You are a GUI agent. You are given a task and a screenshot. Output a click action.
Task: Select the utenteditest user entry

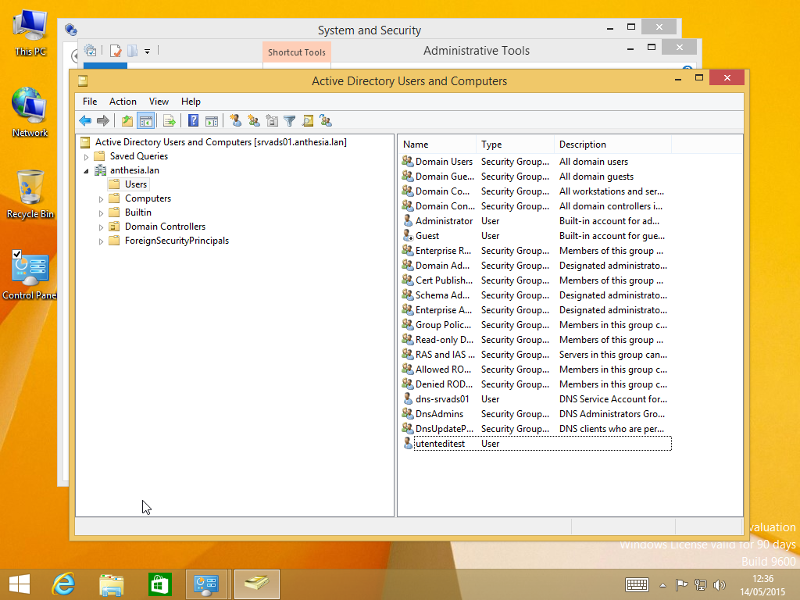coord(536,444)
